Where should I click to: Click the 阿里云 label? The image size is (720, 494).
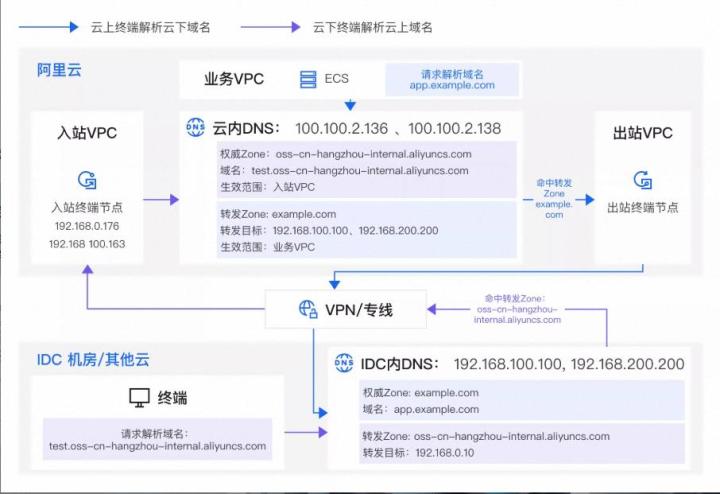(x=59, y=70)
